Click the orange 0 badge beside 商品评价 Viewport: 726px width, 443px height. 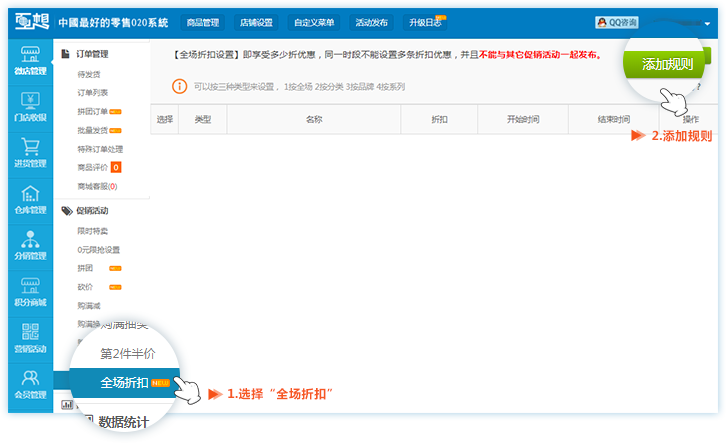click(116, 168)
